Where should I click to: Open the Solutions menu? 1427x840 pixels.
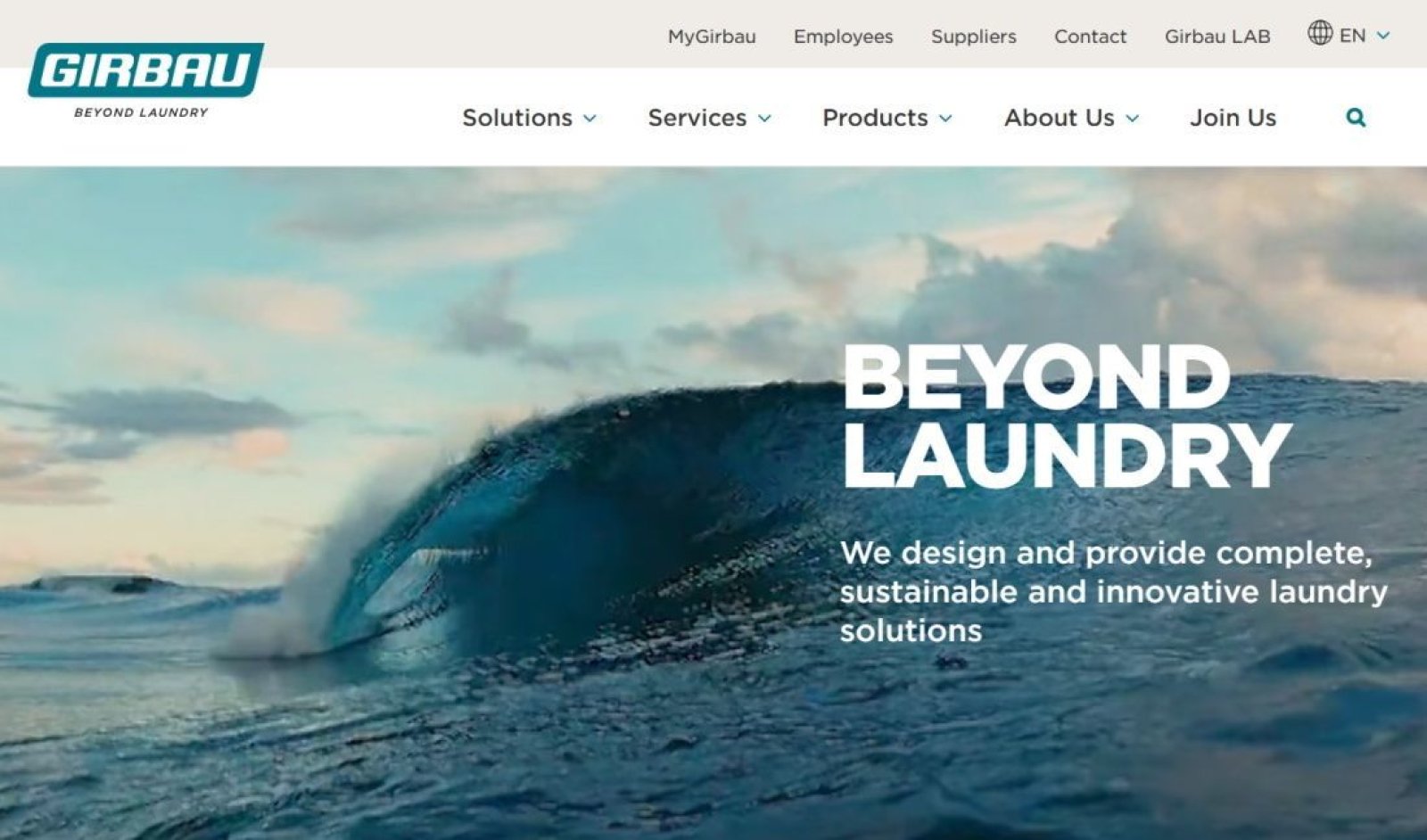click(x=517, y=118)
